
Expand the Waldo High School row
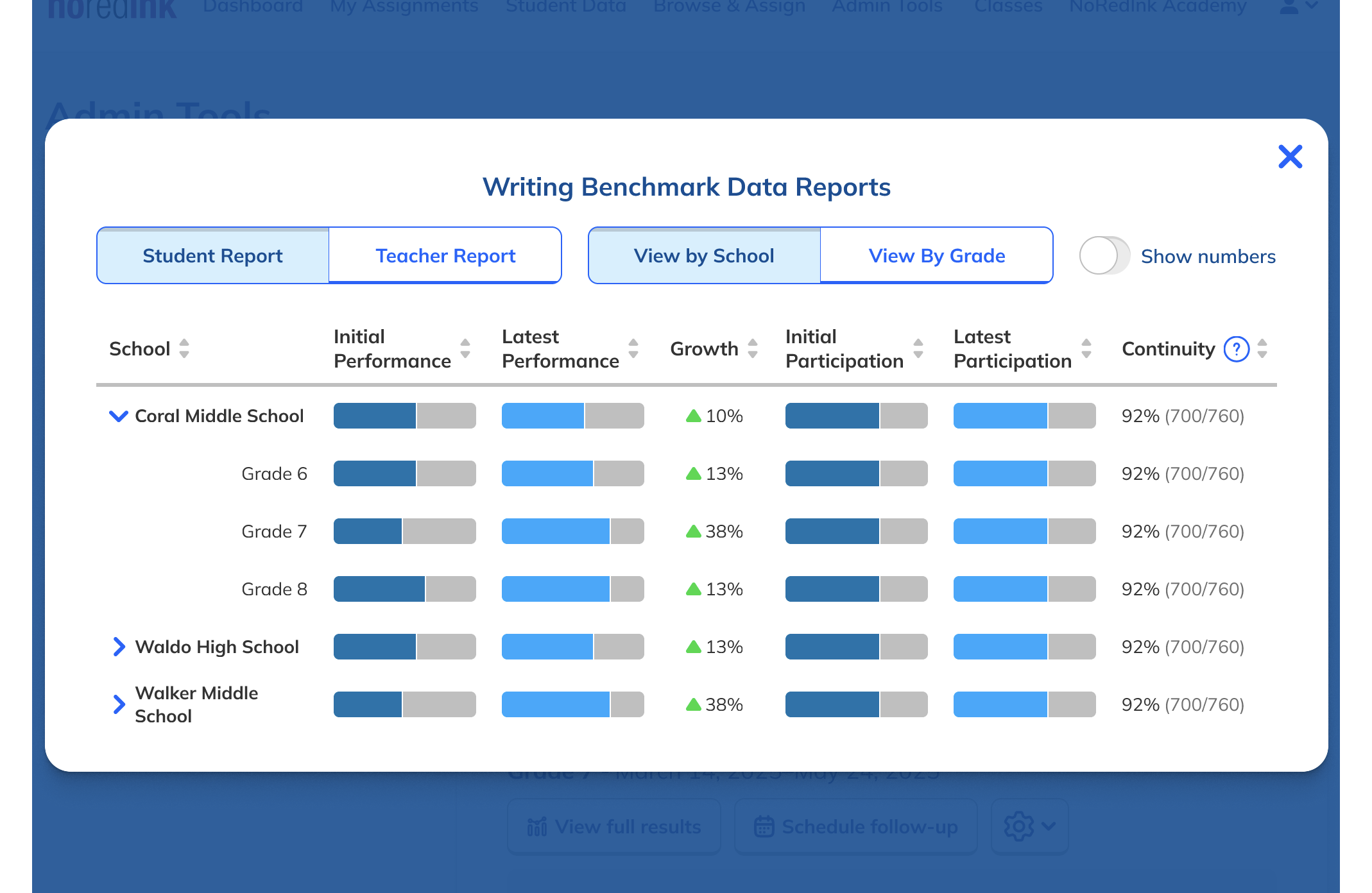click(119, 647)
